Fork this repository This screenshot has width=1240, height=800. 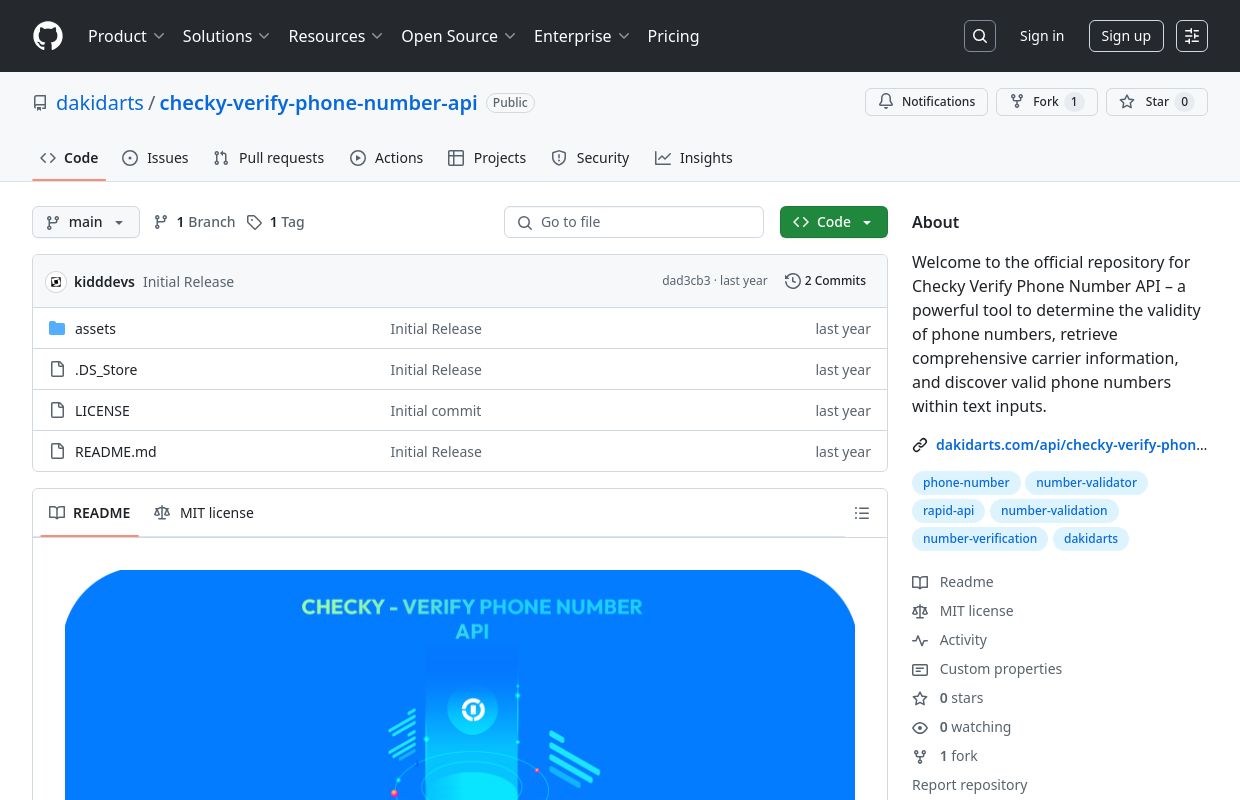[x=1047, y=102]
